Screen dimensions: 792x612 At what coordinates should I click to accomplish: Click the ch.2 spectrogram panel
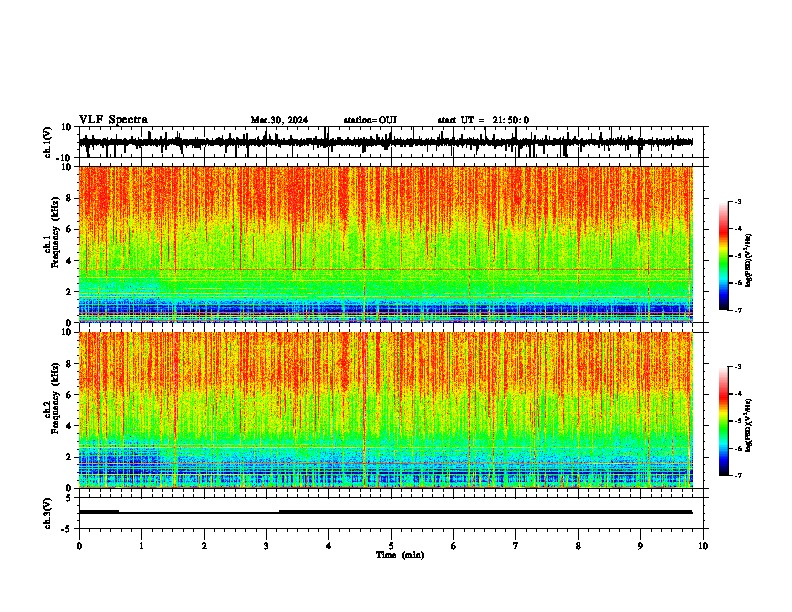click(390, 410)
